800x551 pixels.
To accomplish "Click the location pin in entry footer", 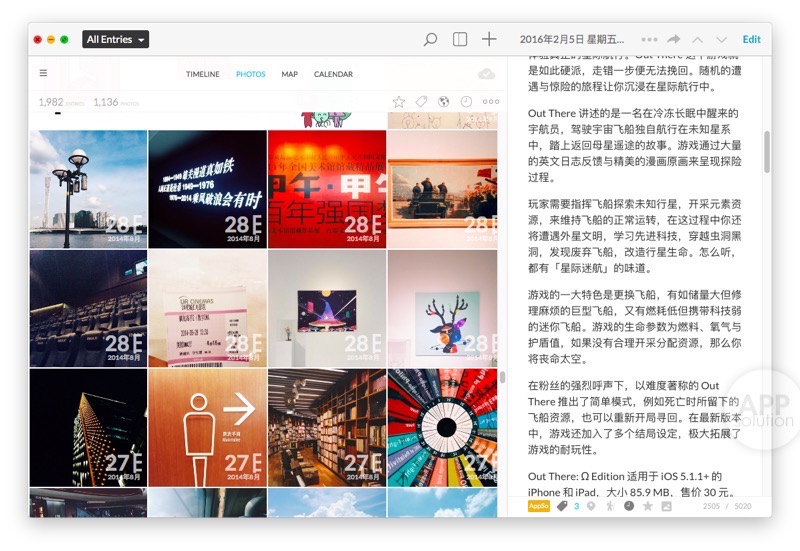I will pyautogui.click(x=591, y=506).
